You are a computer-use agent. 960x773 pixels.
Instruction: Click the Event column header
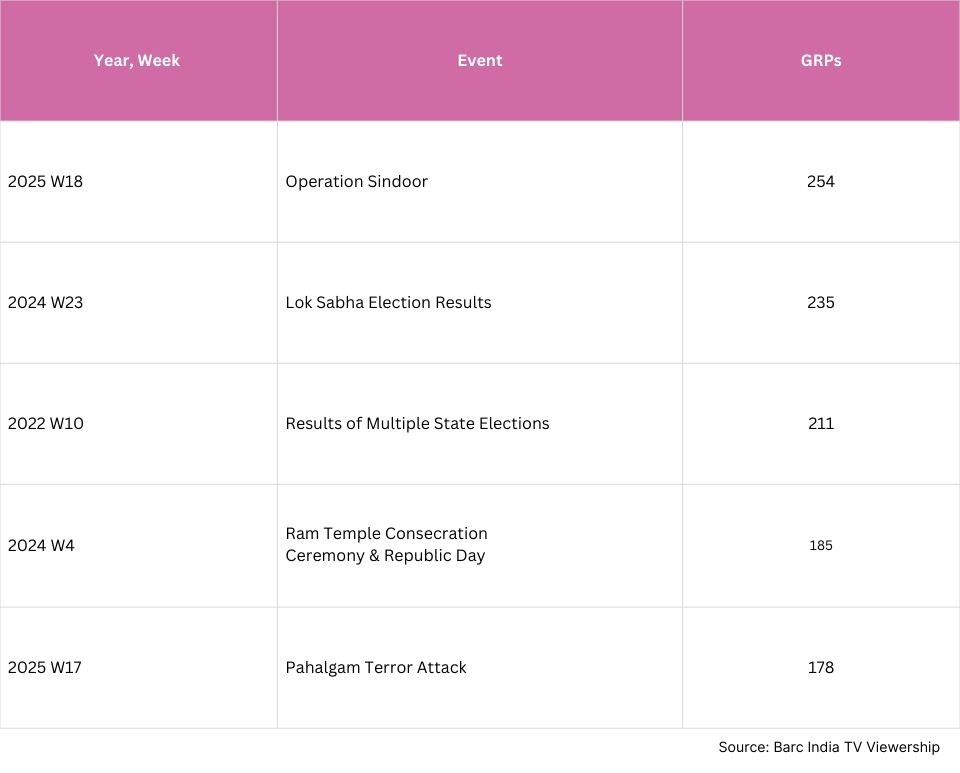pos(479,61)
